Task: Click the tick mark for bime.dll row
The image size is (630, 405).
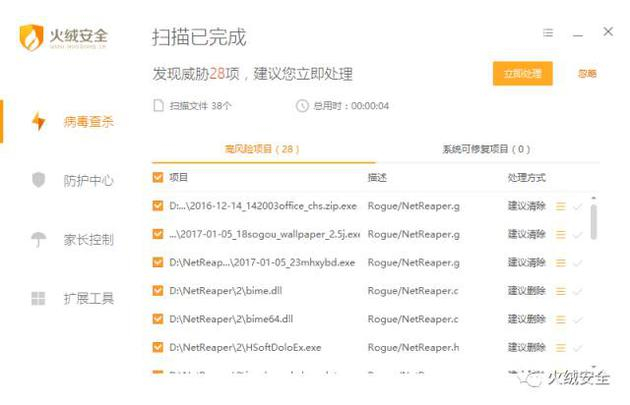Action: 578,291
